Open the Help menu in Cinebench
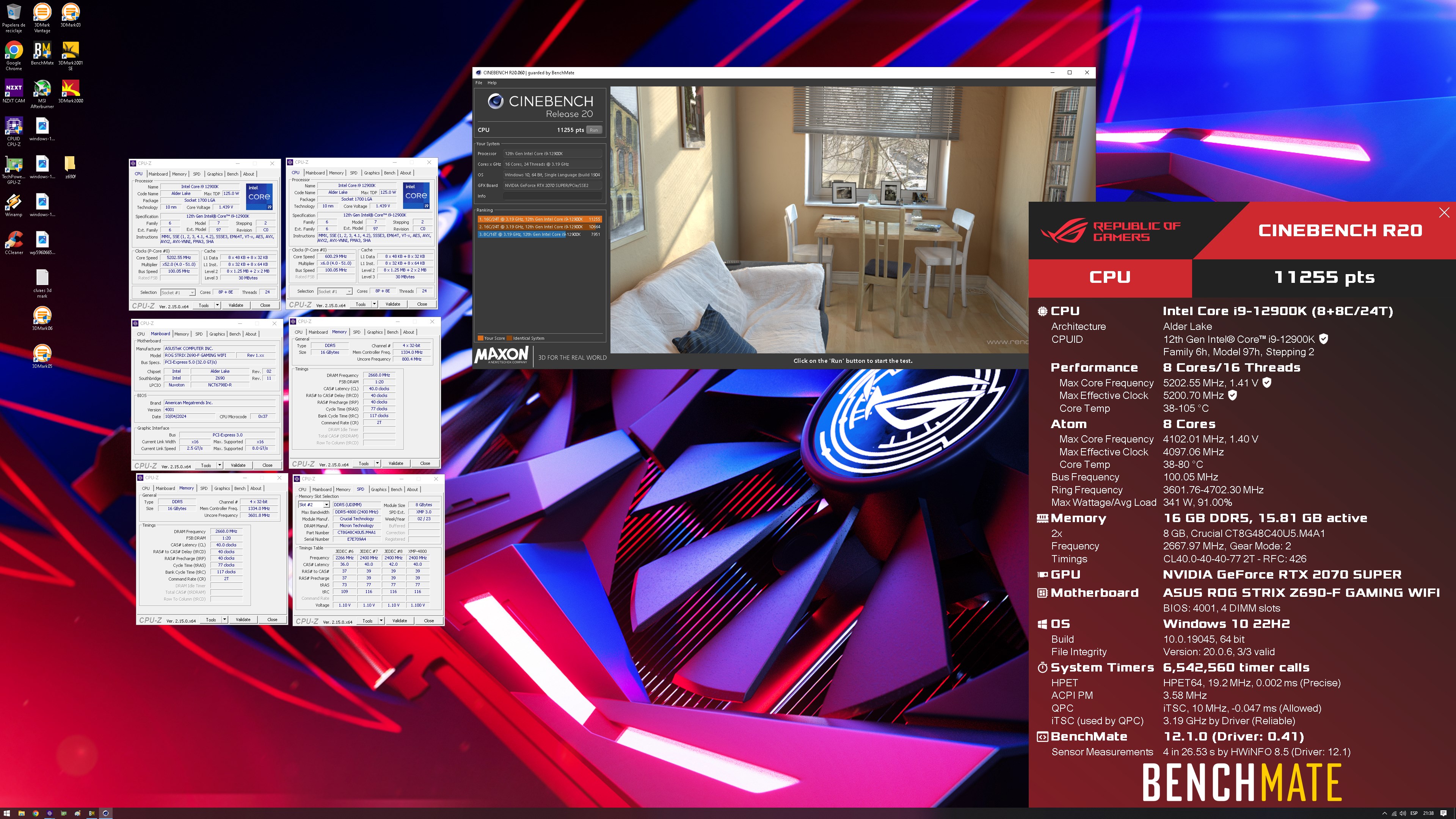 (492, 83)
